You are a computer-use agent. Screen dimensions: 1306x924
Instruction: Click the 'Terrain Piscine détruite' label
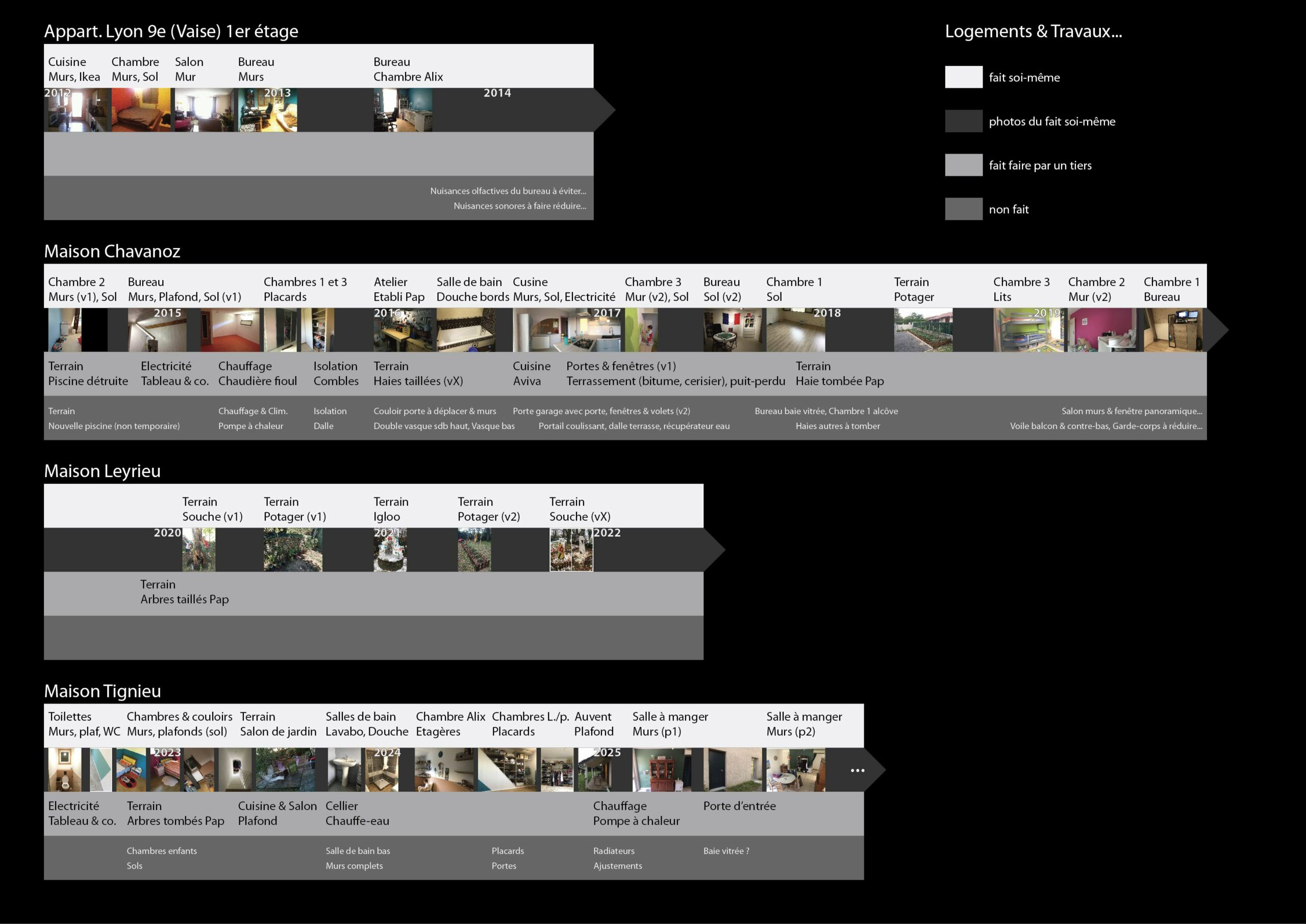88,374
